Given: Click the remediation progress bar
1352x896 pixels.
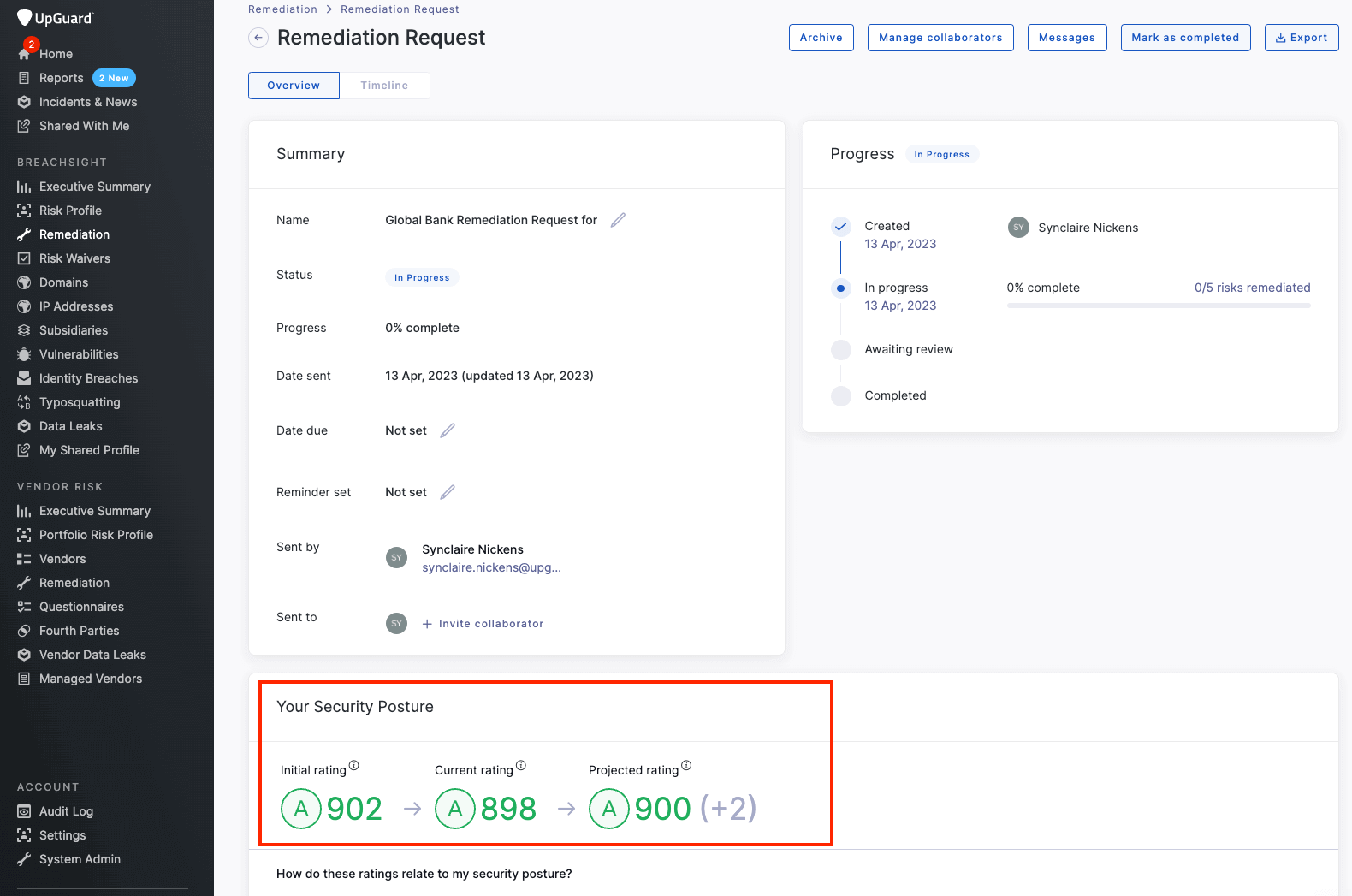Looking at the screenshot, I should coord(1158,306).
